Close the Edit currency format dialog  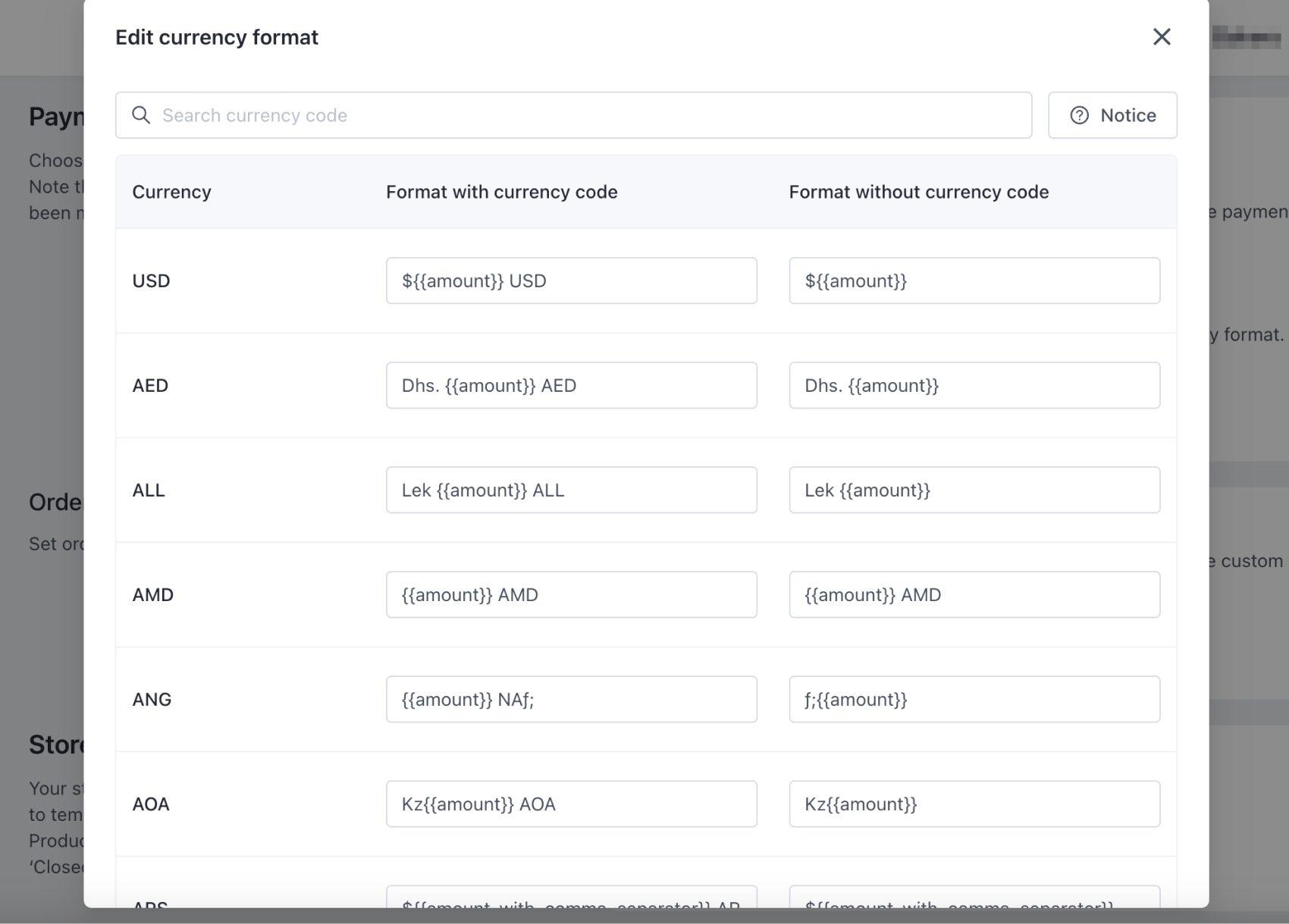click(1161, 36)
